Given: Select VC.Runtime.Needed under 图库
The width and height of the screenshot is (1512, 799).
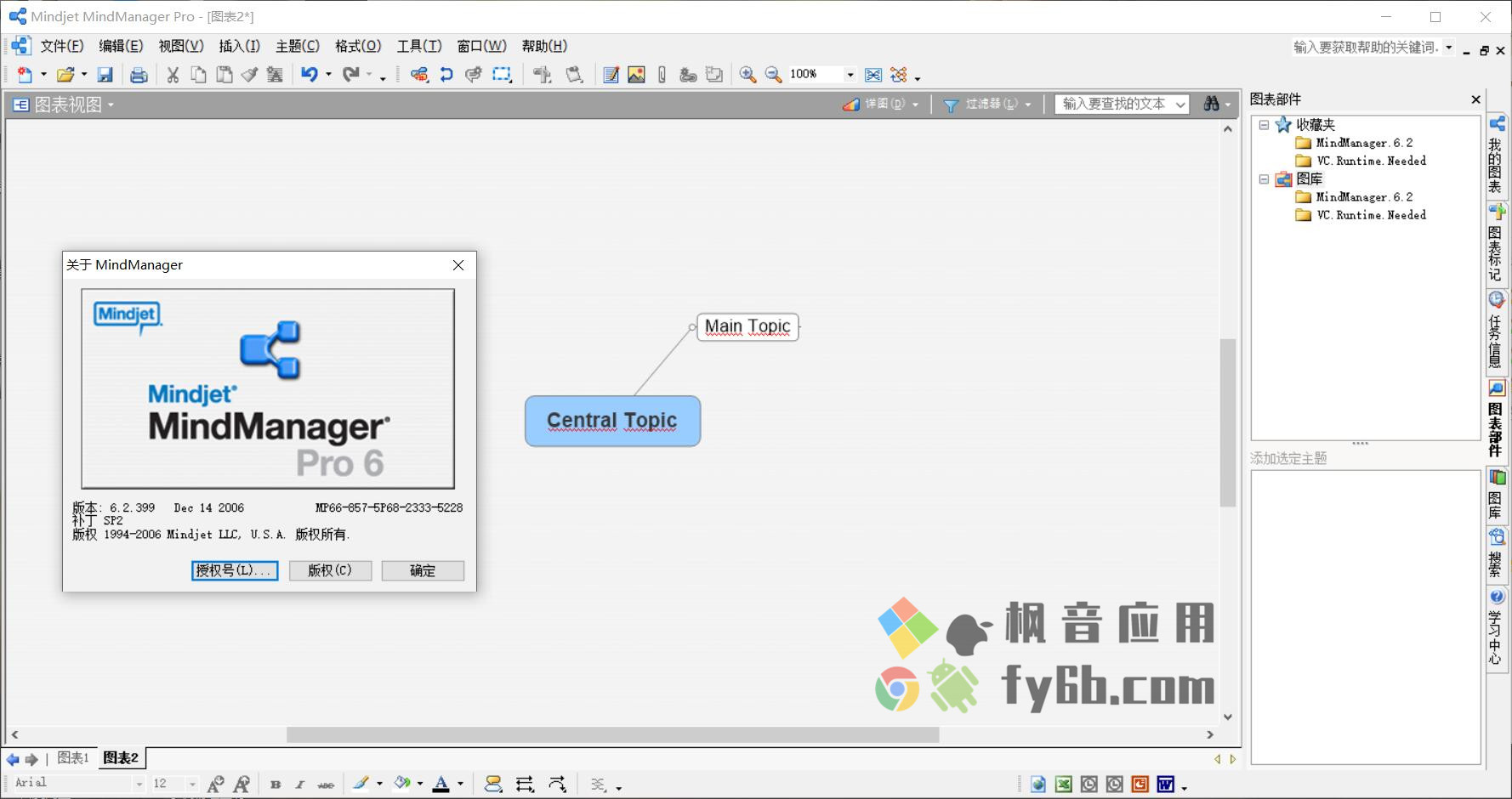Looking at the screenshot, I should pyautogui.click(x=1371, y=215).
